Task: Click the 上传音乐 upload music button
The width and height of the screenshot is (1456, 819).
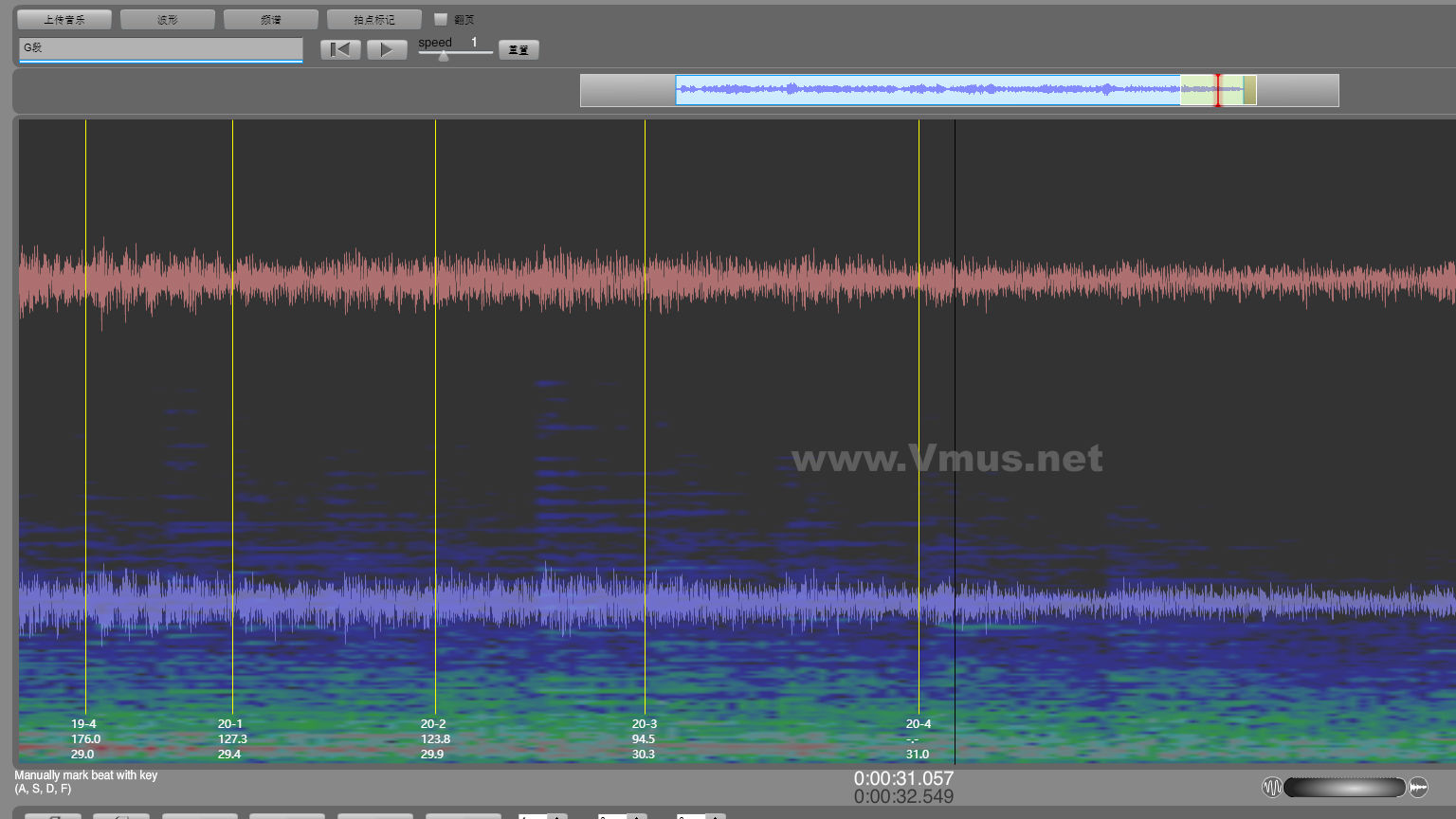Action: click(x=64, y=20)
